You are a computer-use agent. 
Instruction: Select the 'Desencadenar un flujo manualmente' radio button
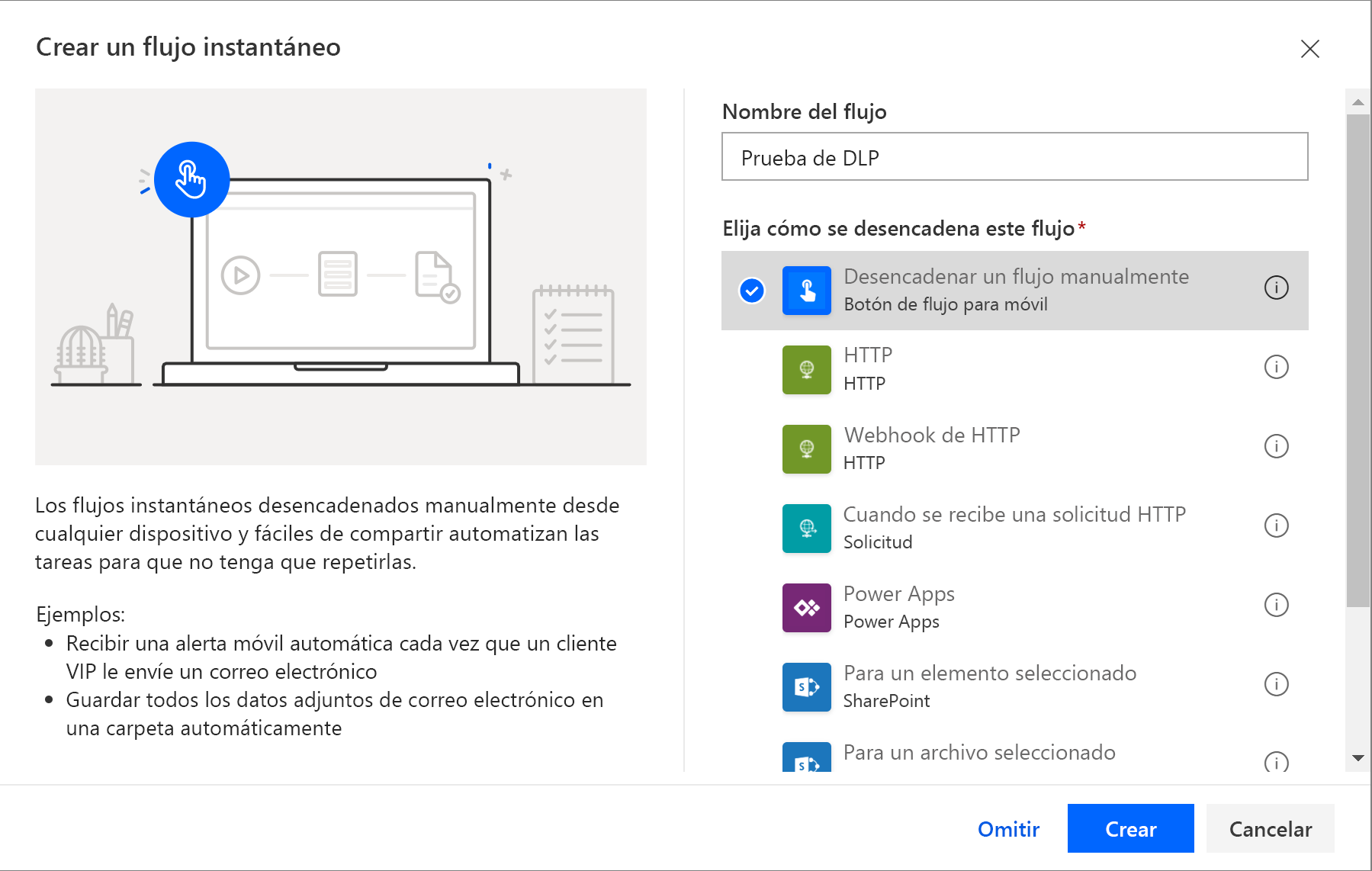[750, 291]
